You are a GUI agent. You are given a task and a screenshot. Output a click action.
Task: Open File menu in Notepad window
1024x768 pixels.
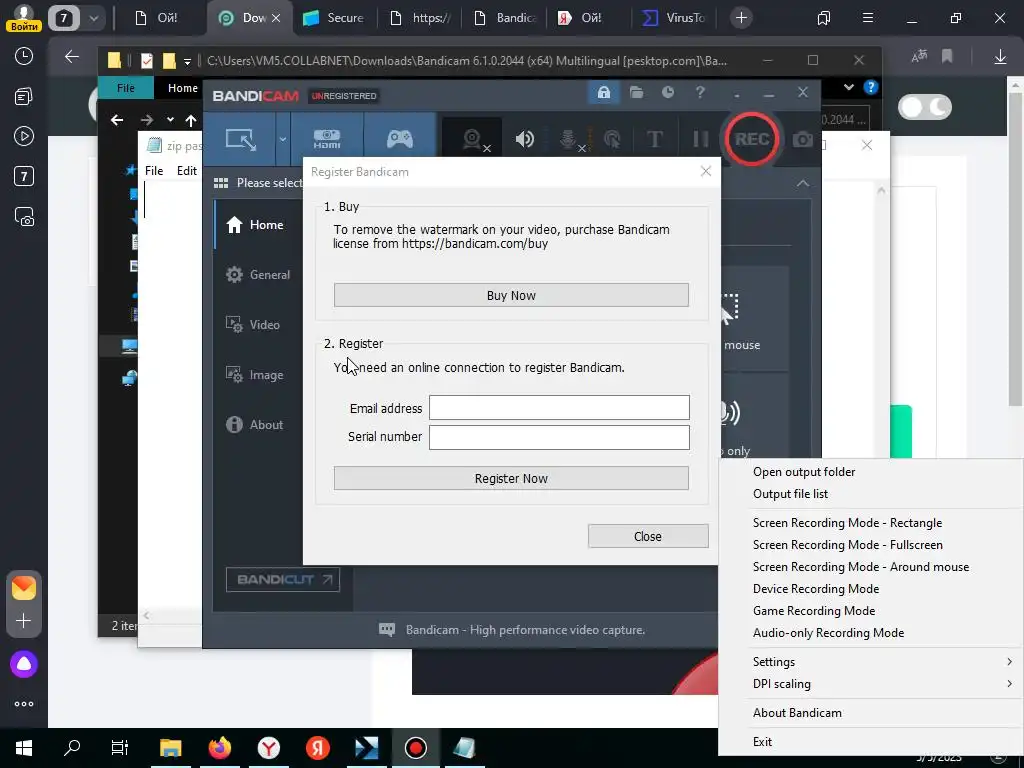[x=154, y=171]
